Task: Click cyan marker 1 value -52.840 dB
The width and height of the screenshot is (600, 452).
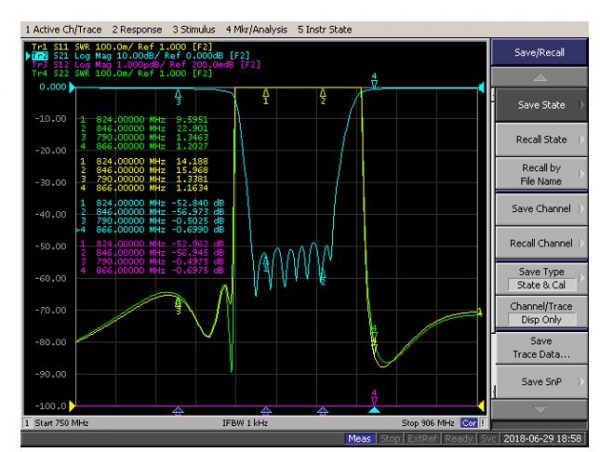Action: tap(197, 203)
